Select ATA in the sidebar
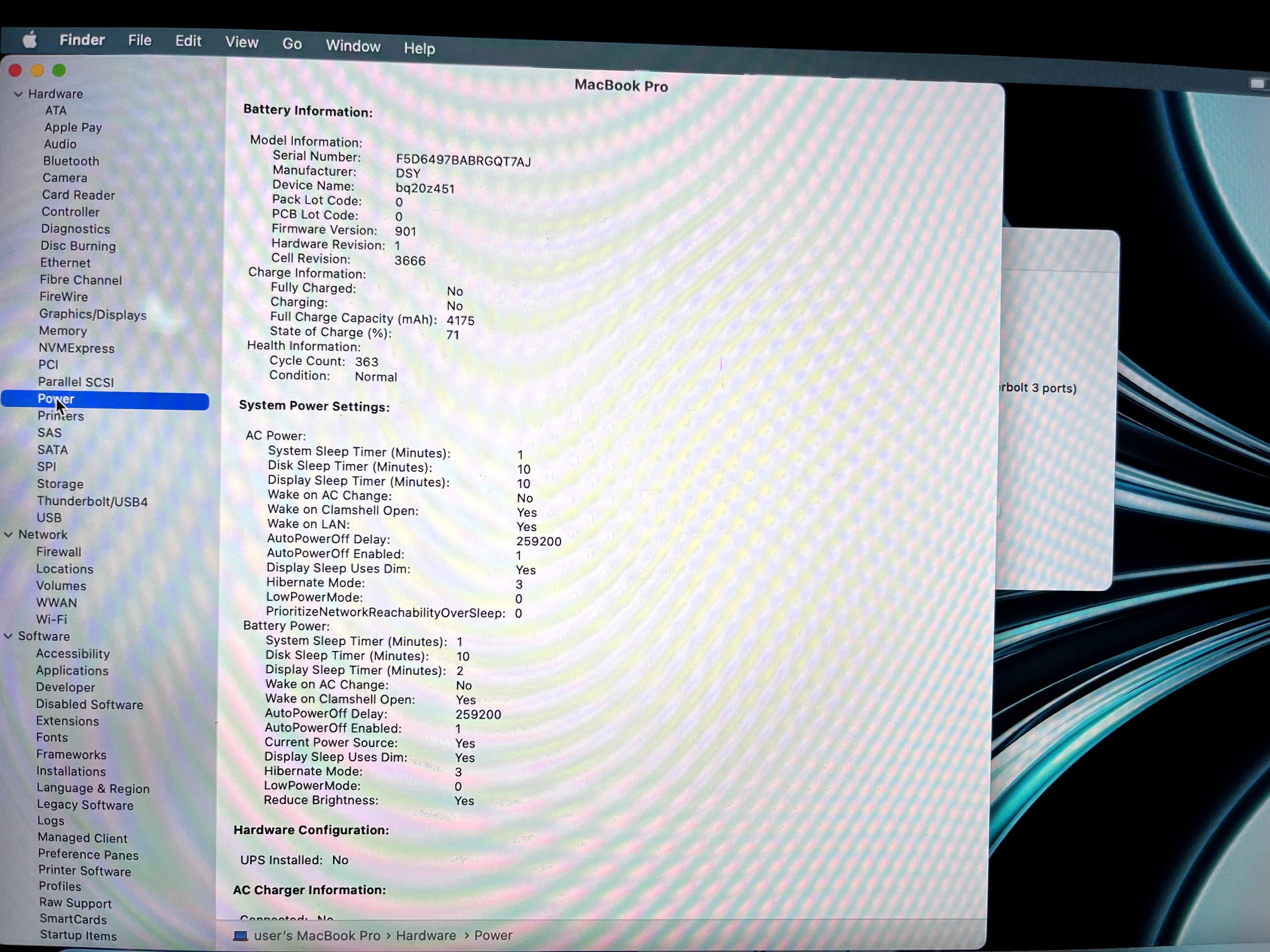Screen dimensions: 1270x952 [56, 111]
